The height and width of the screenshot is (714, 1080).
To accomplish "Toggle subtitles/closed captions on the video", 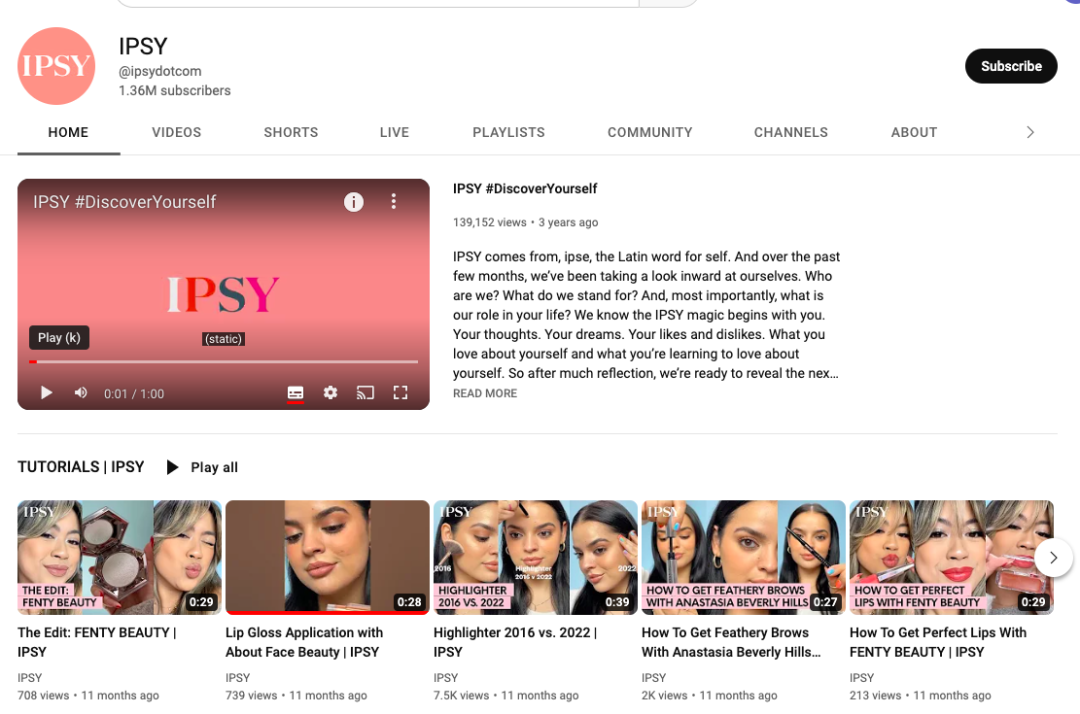I will pos(295,393).
